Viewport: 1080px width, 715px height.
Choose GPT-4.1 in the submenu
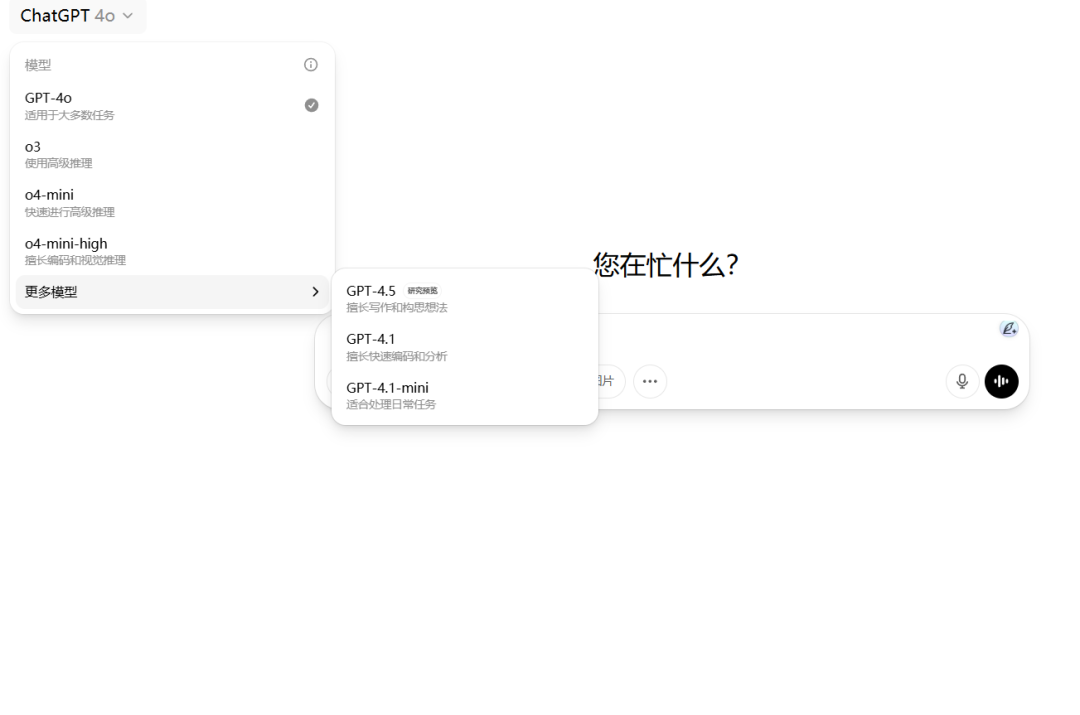click(x=465, y=346)
